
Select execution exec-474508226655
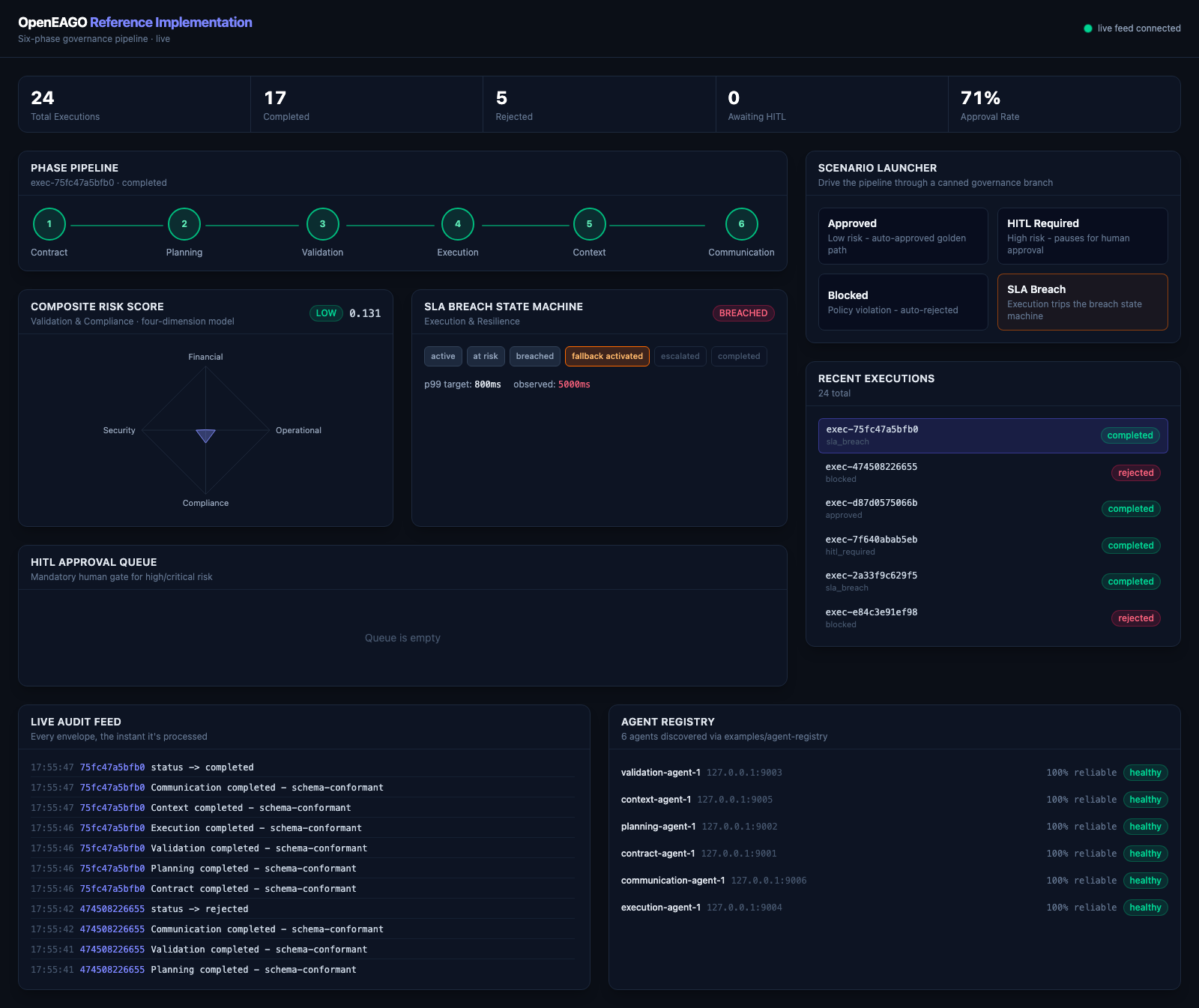[x=993, y=472]
